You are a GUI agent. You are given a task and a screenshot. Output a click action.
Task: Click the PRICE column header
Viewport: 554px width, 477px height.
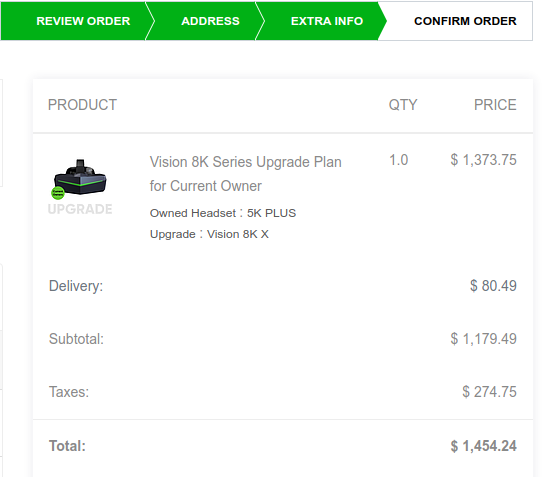point(495,105)
